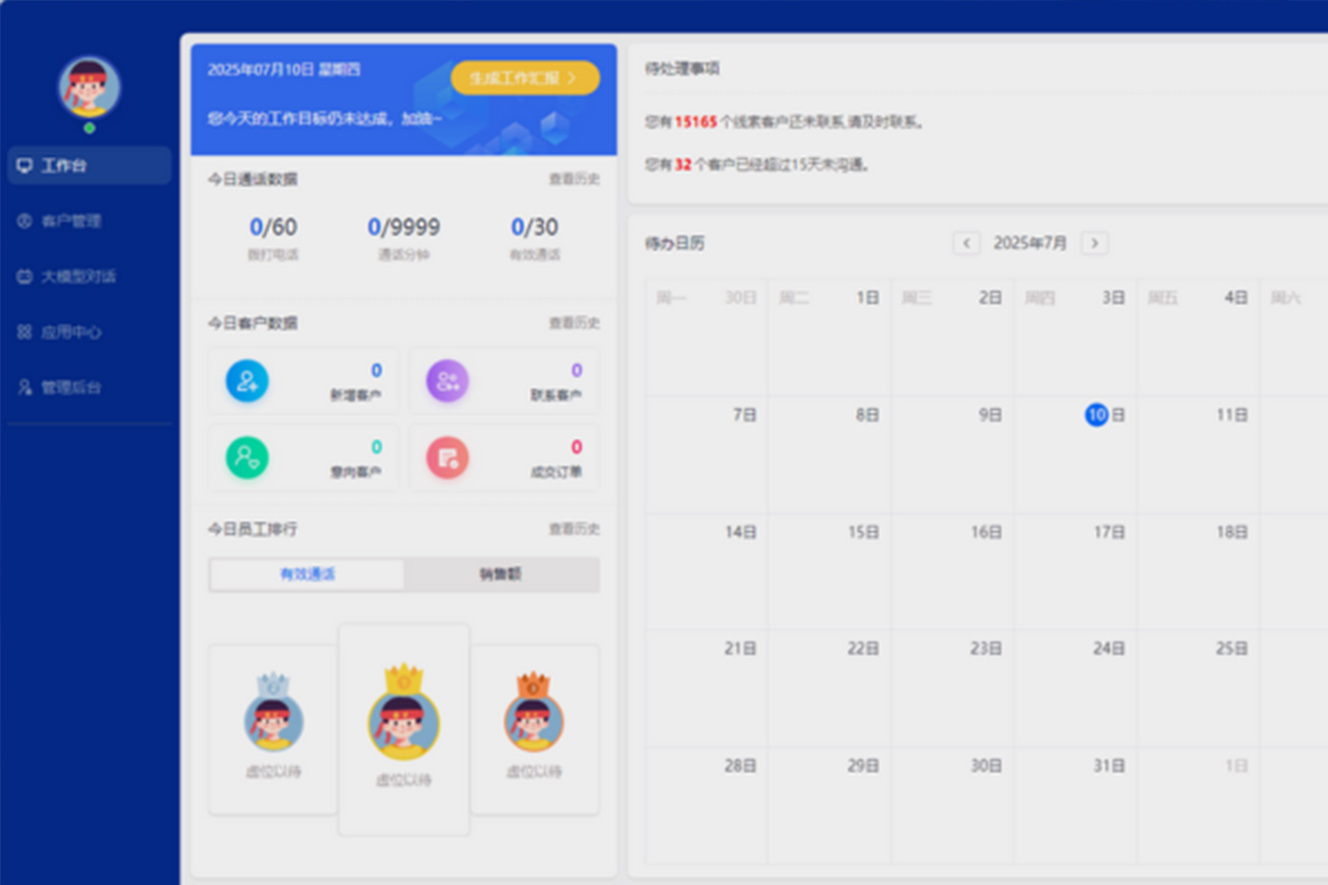Click the 待处理事项 panel title

coord(682,69)
